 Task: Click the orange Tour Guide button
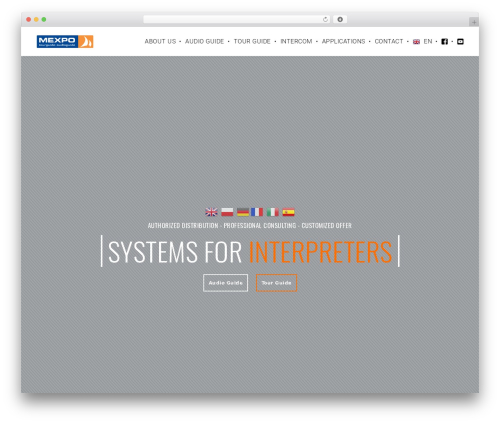[276, 283]
